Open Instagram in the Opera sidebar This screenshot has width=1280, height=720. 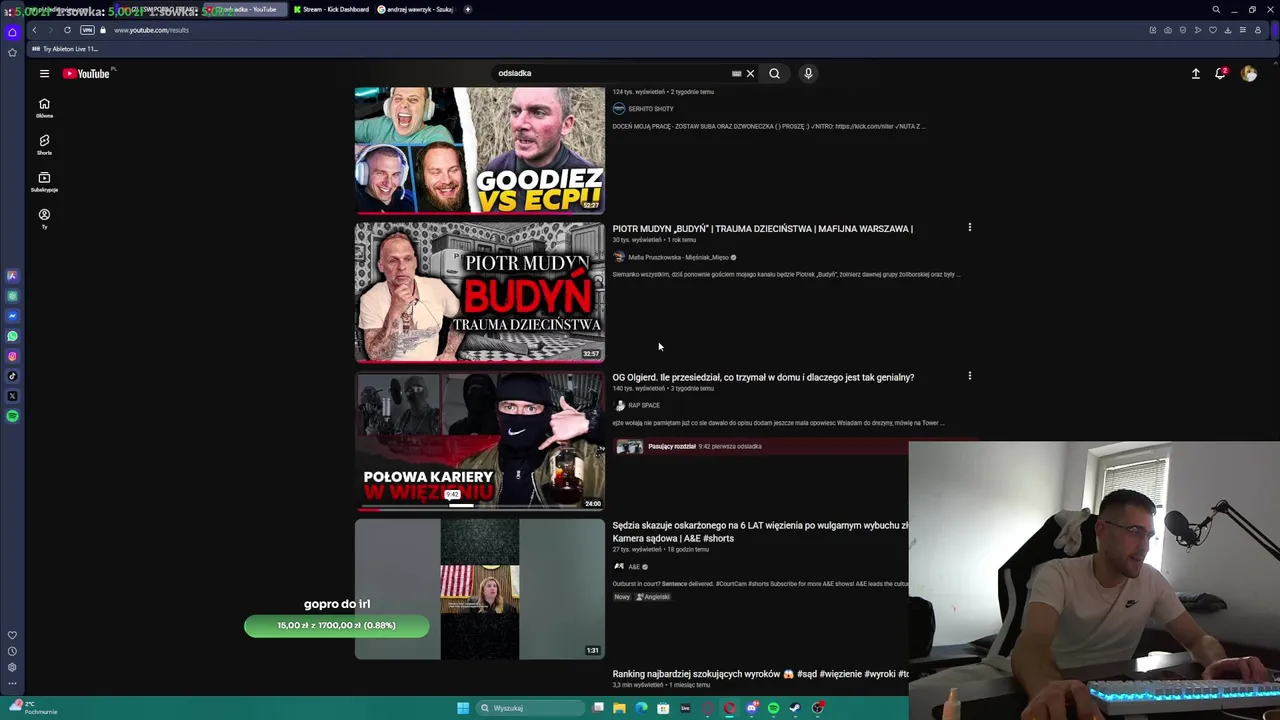pyautogui.click(x=12, y=356)
